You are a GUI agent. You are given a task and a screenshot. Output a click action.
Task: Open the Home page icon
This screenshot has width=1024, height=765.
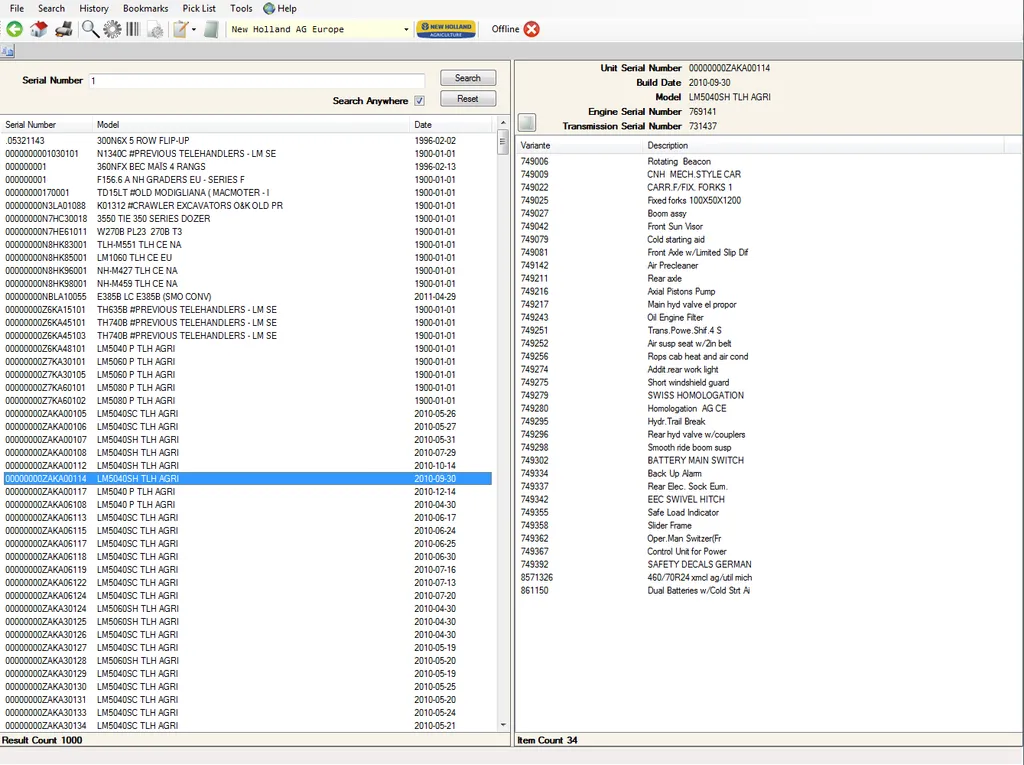click(x=39, y=29)
